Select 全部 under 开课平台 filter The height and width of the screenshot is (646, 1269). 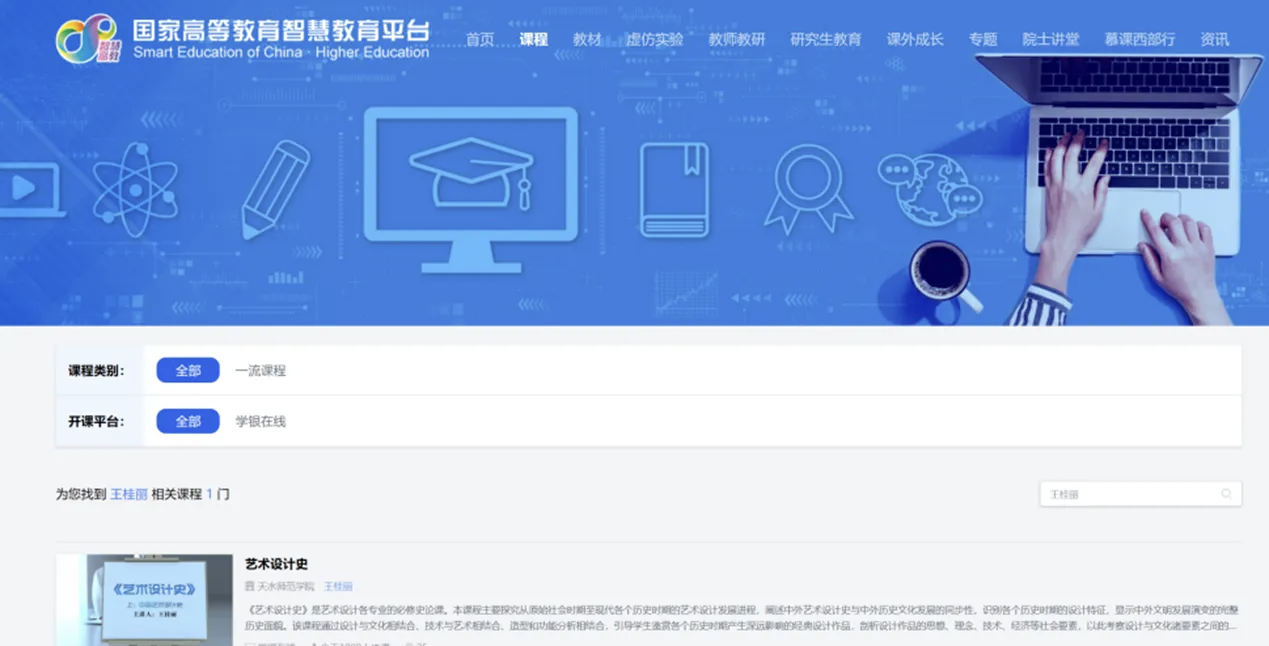[188, 421]
